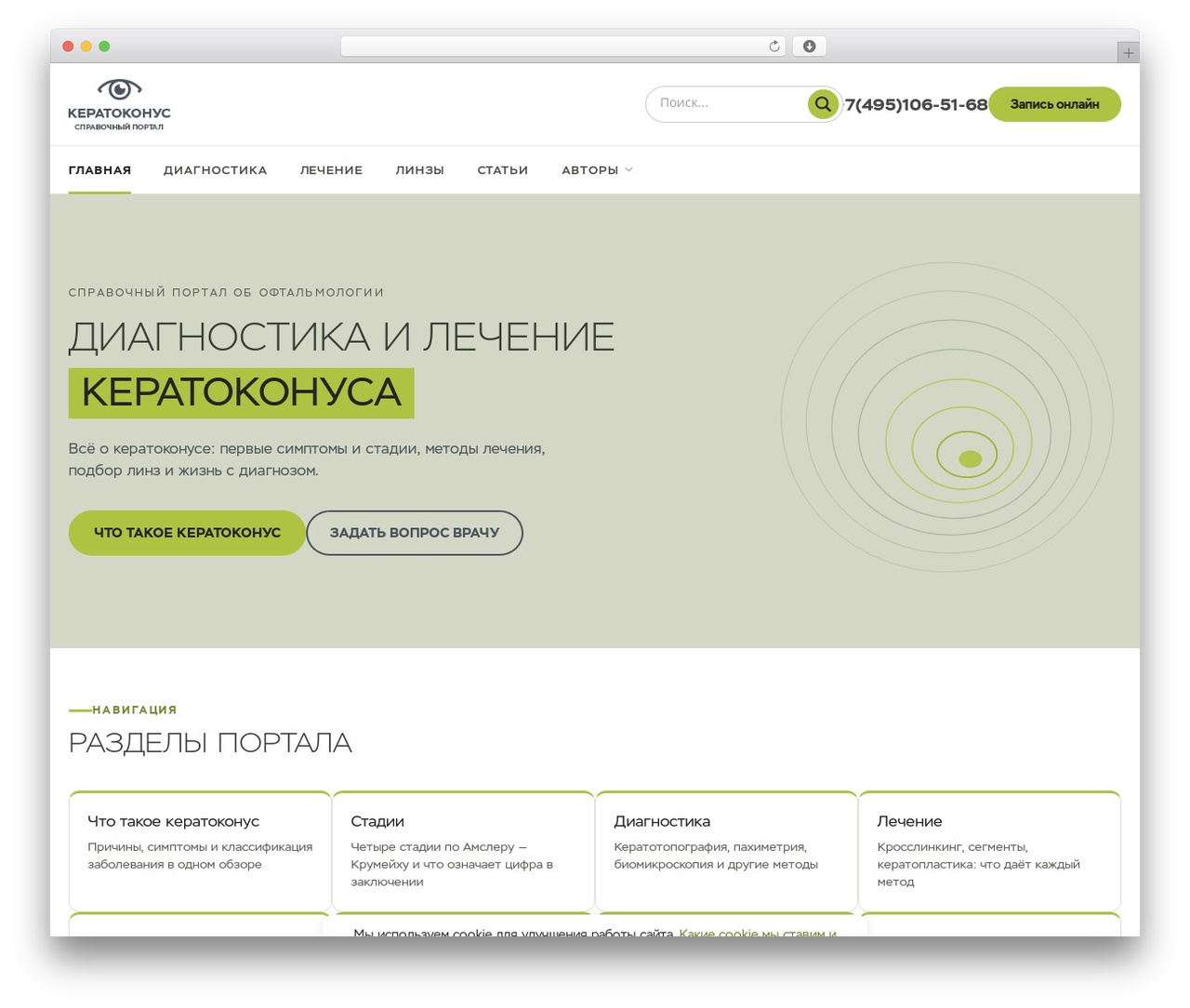The width and height of the screenshot is (1190, 1008).
Task: Open the browser downloads icon
Action: [x=809, y=46]
